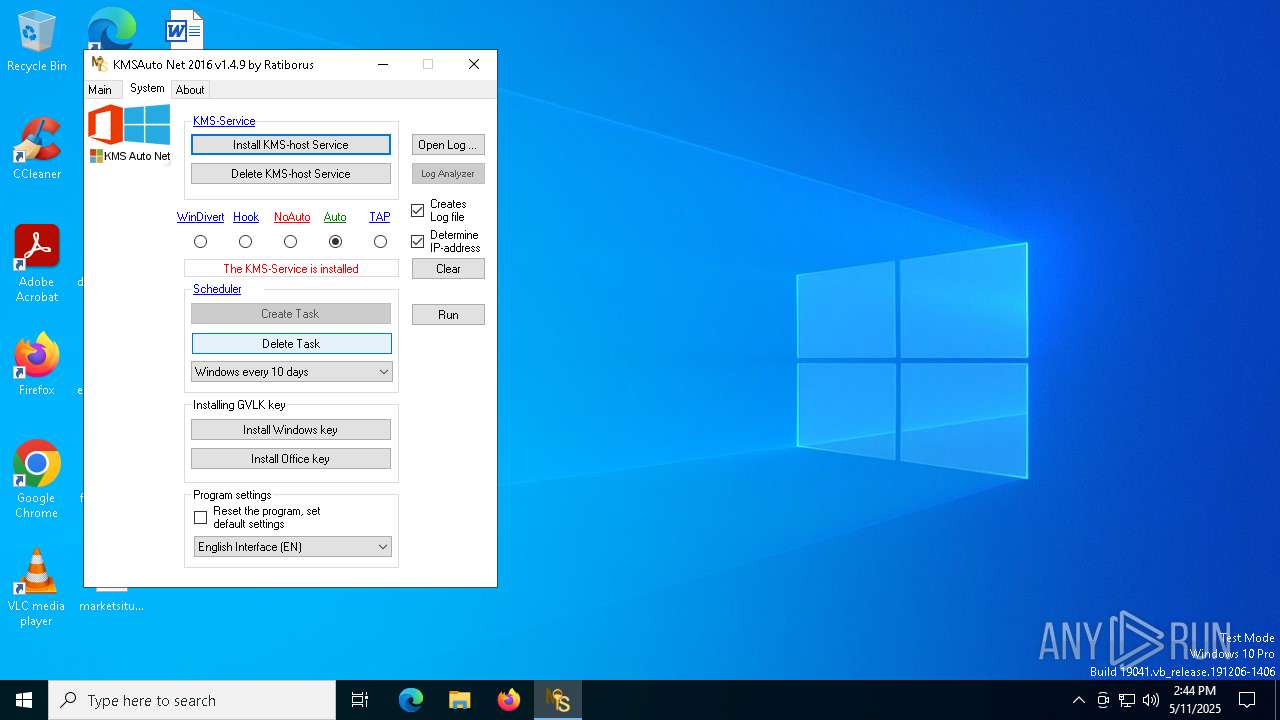Open Google Chrome desktop shortcut
Screen dimensions: 1280x720
tap(37, 480)
